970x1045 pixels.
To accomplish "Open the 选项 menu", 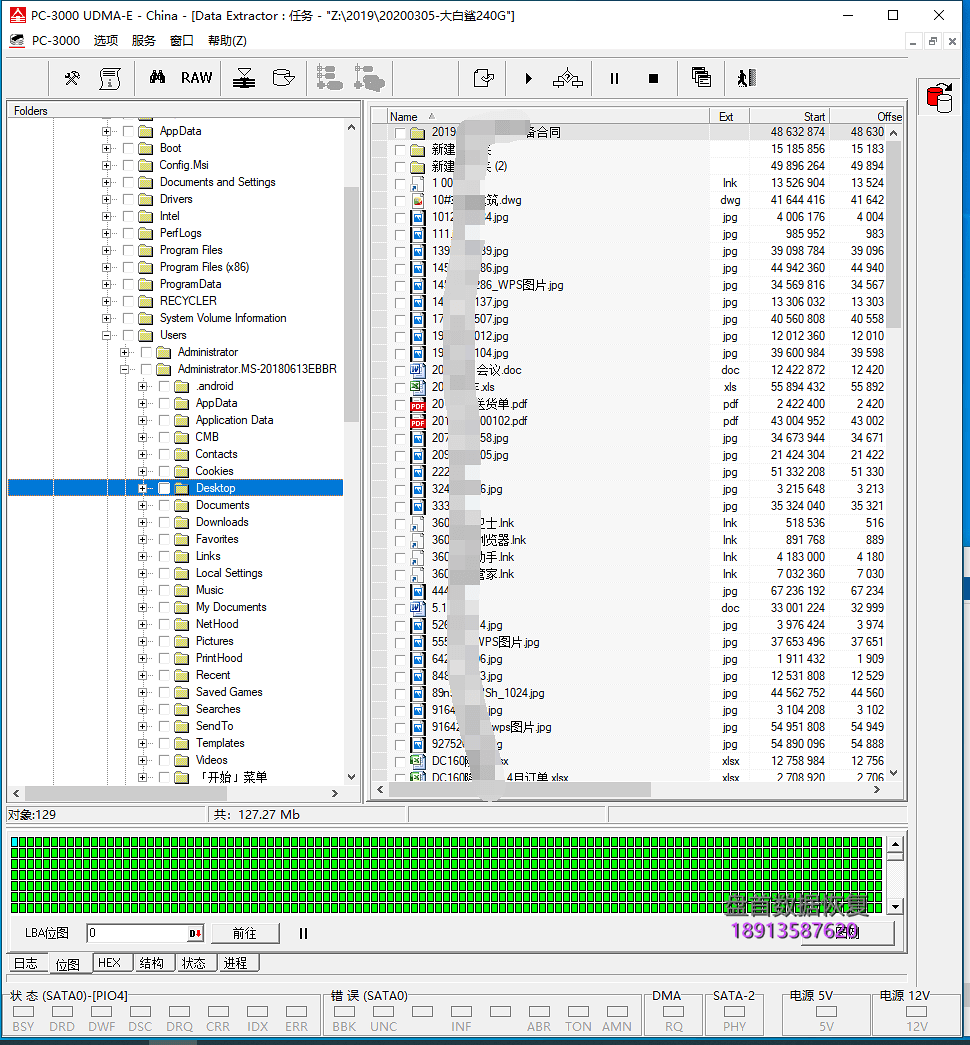I will 105,41.
